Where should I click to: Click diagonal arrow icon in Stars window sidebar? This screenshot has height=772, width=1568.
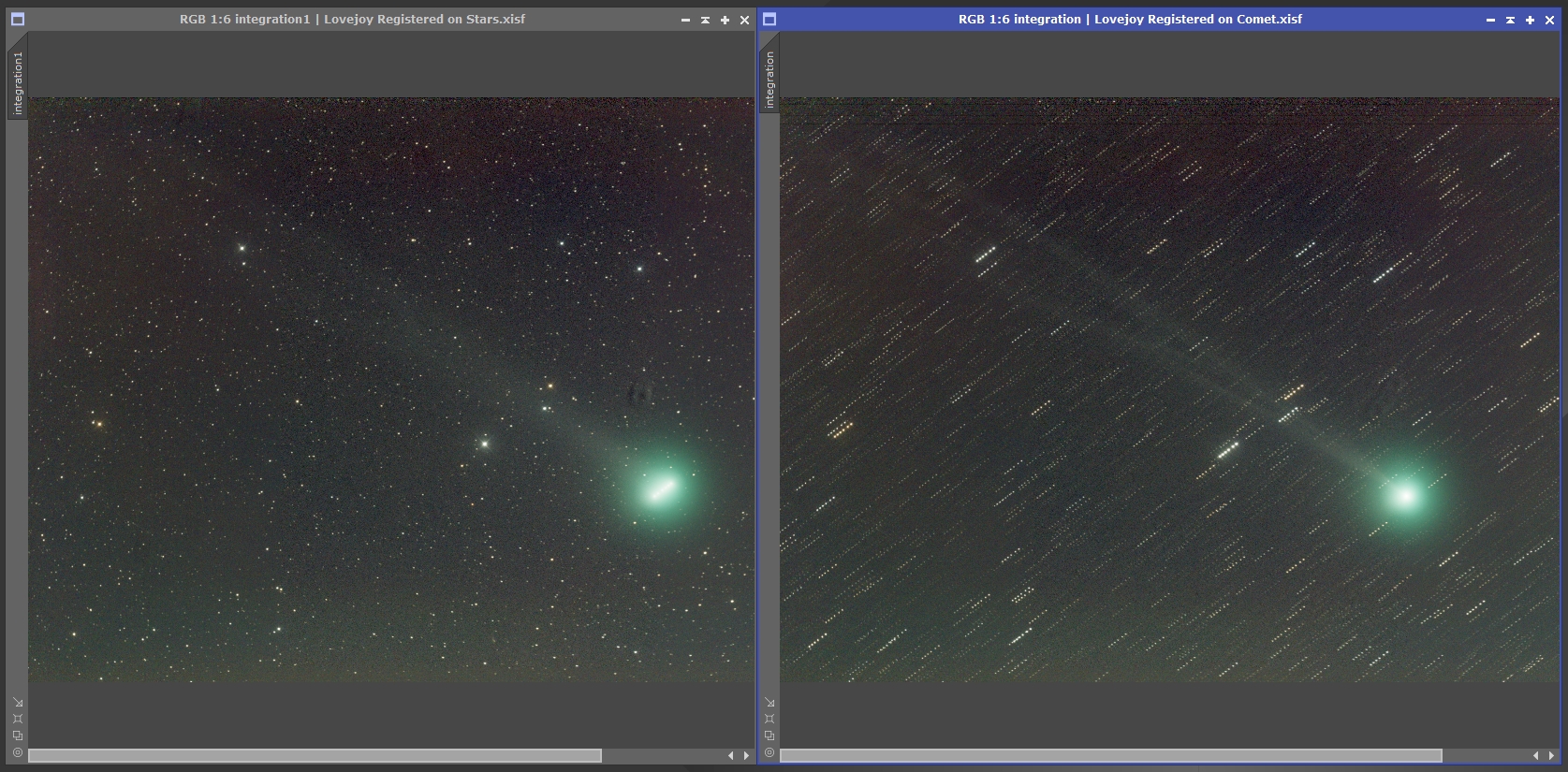[18, 702]
